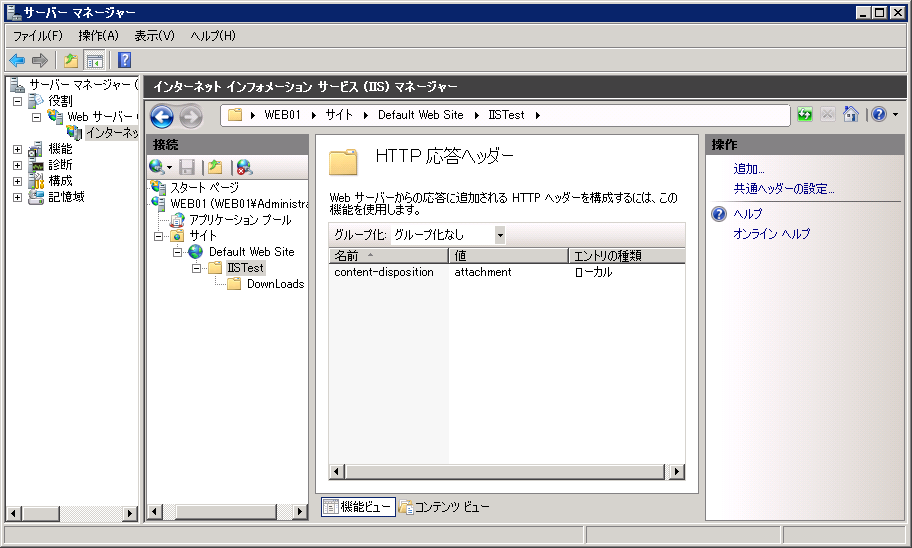Viewport: 912px width, 548px height.
Task: Collapse the Default Web Site node
Action: click(x=177, y=252)
